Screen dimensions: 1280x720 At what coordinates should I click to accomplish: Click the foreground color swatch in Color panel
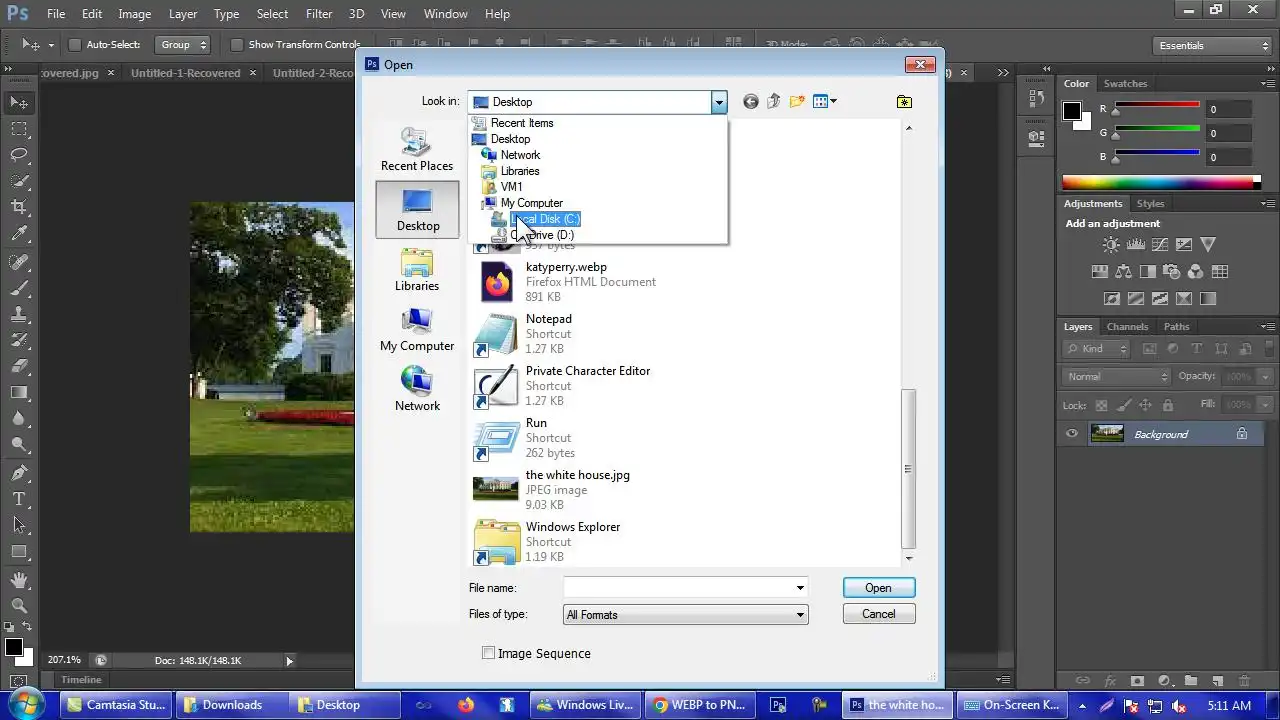tap(1071, 111)
